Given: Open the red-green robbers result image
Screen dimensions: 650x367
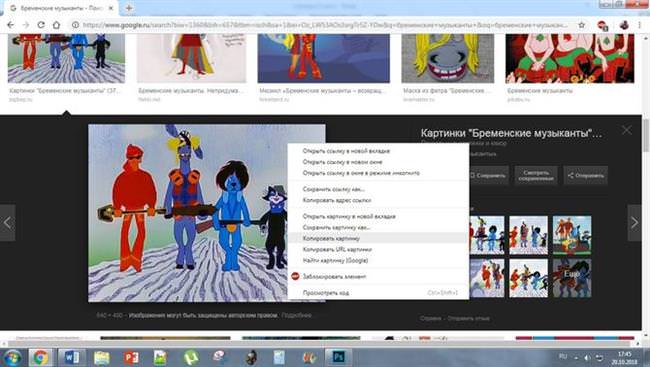Looking at the screenshot, I should [x=570, y=58].
